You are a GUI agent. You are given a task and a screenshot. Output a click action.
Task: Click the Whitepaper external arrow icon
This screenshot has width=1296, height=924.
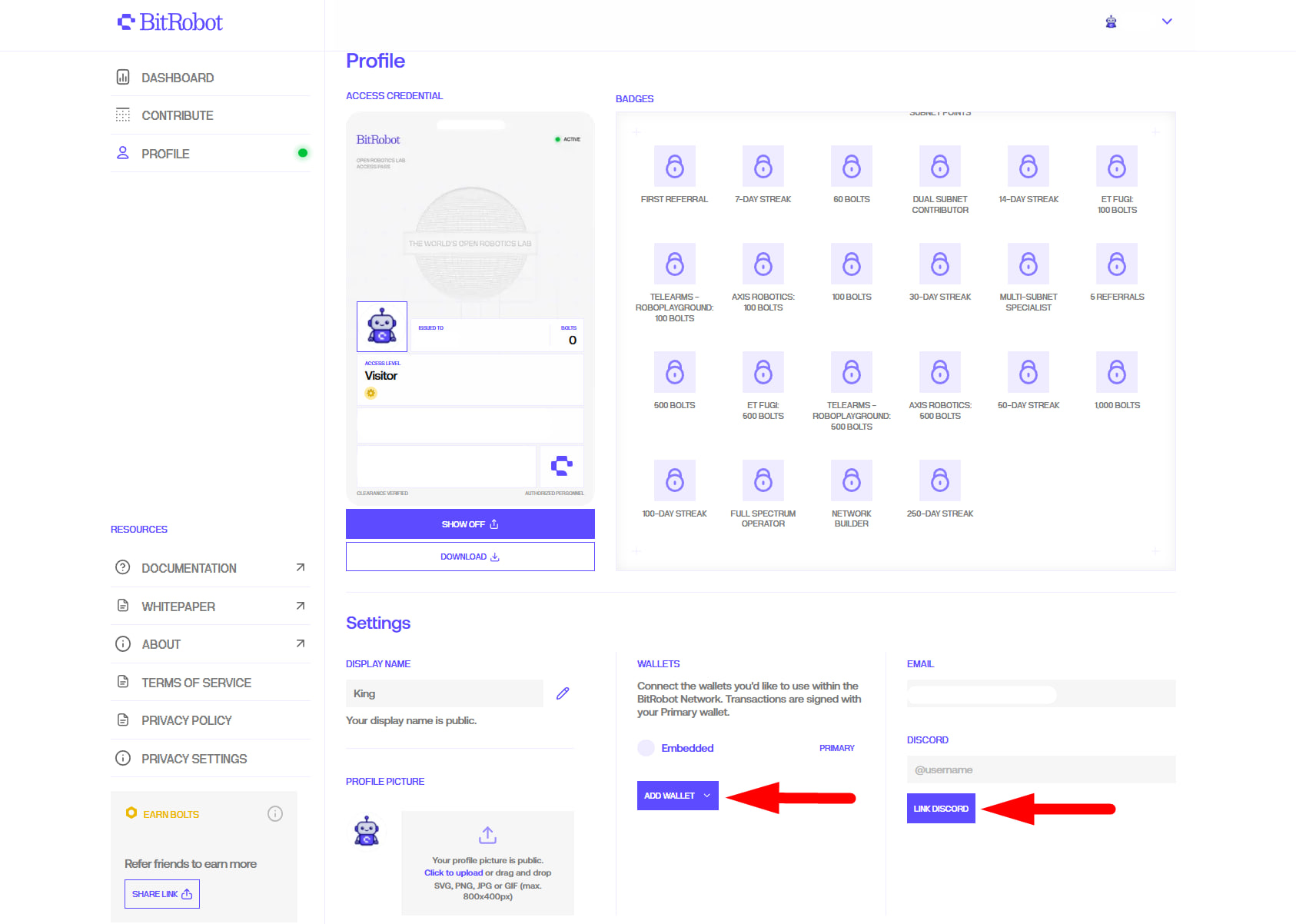click(x=301, y=606)
